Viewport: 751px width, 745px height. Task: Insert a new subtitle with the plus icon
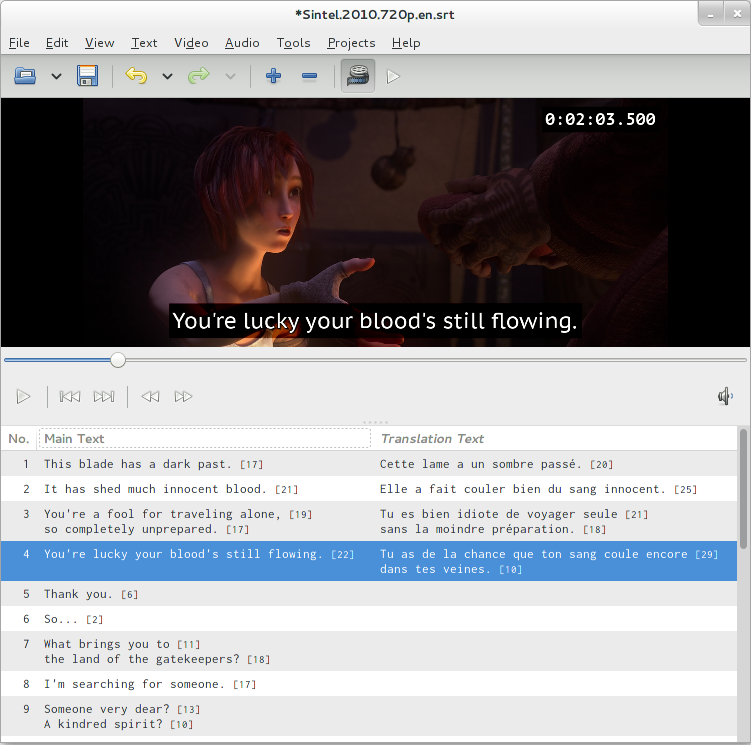tap(273, 76)
